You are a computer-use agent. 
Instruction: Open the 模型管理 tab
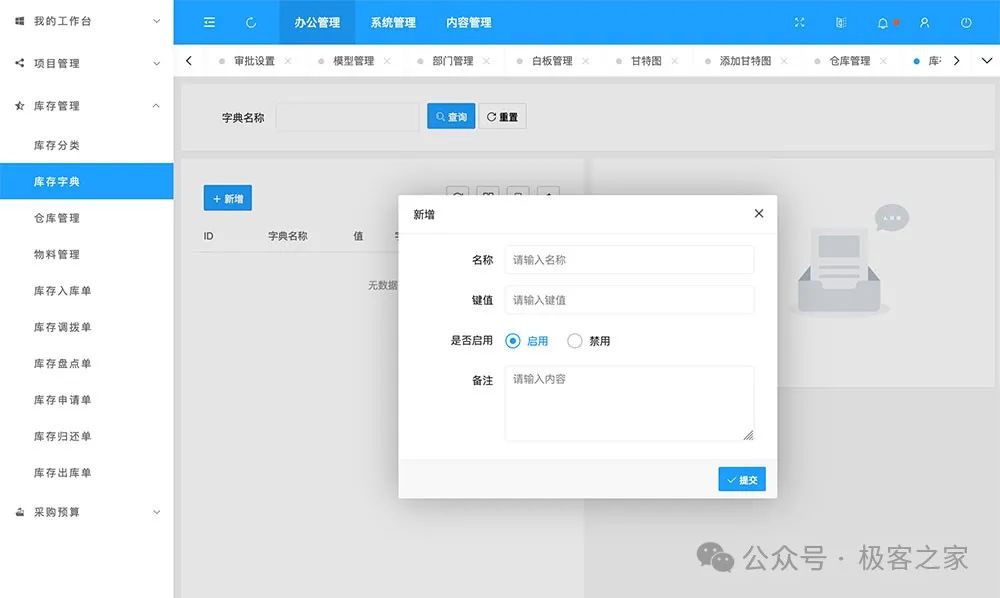coord(353,61)
